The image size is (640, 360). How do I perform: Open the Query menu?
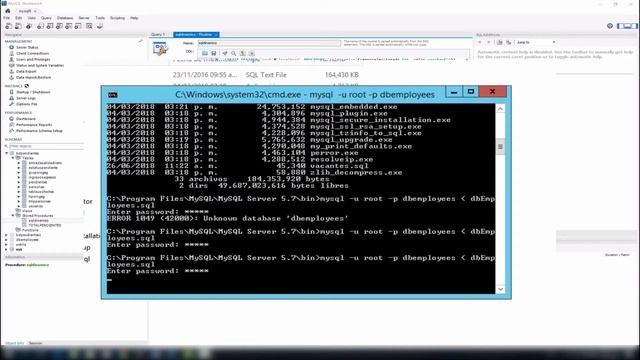[46, 18]
